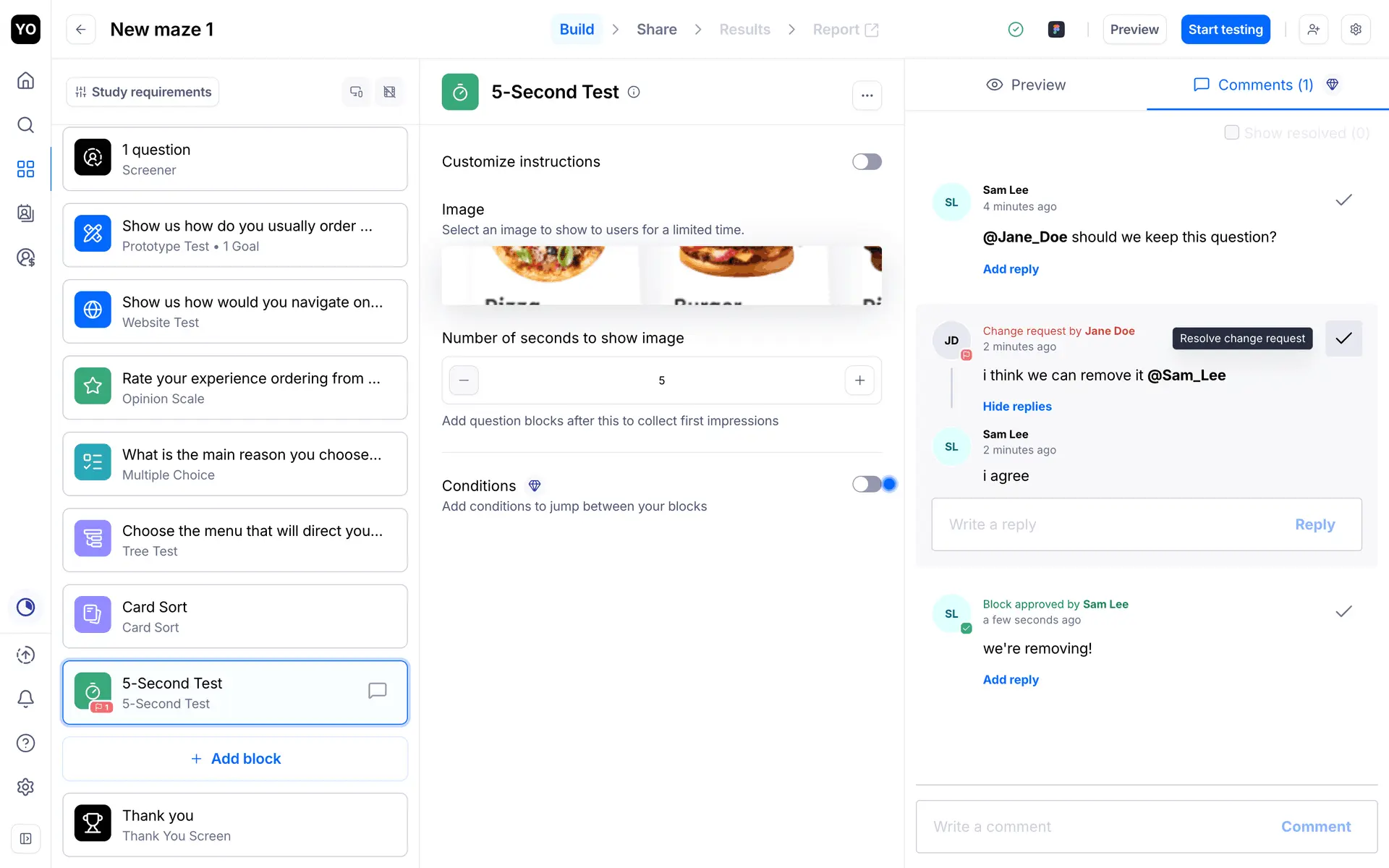Image resolution: width=1389 pixels, height=868 pixels.
Task: Open the Figma integration icon in header
Action: (1056, 30)
